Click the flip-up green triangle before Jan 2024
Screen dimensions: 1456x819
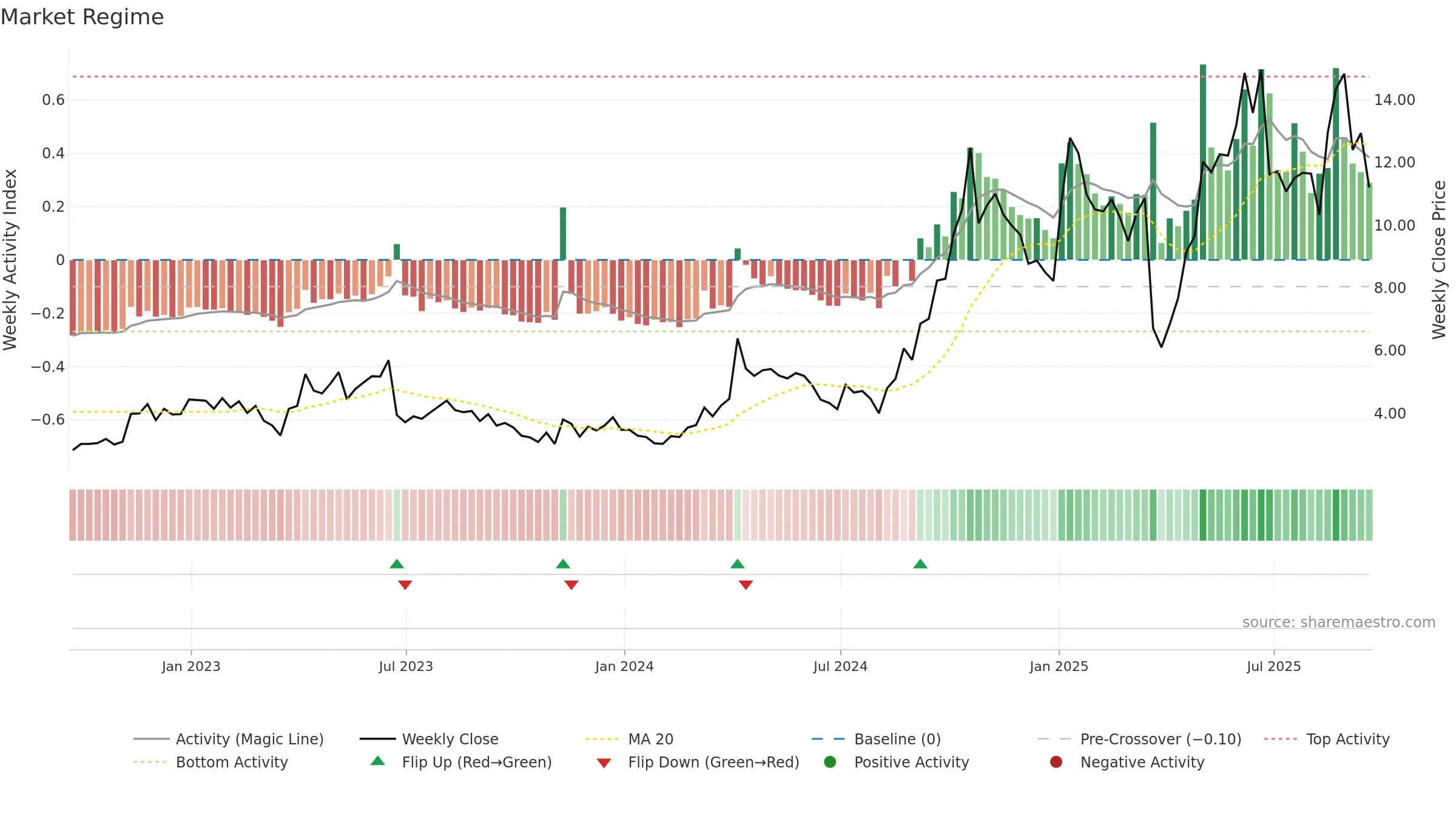(x=563, y=564)
